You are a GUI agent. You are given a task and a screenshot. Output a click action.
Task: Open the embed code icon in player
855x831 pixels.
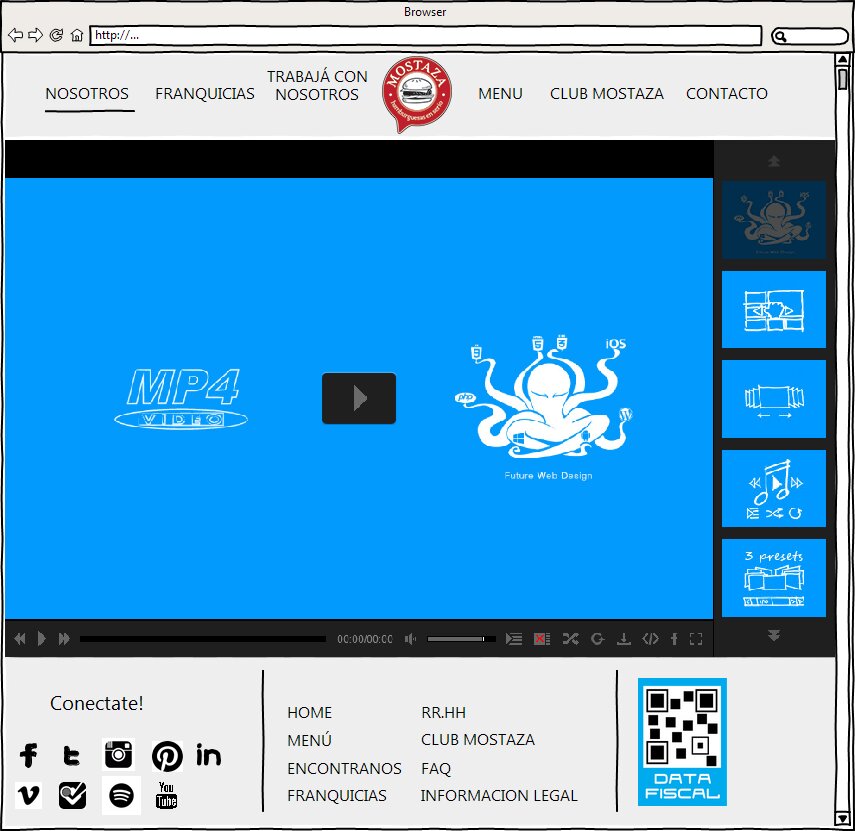(x=650, y=639)
